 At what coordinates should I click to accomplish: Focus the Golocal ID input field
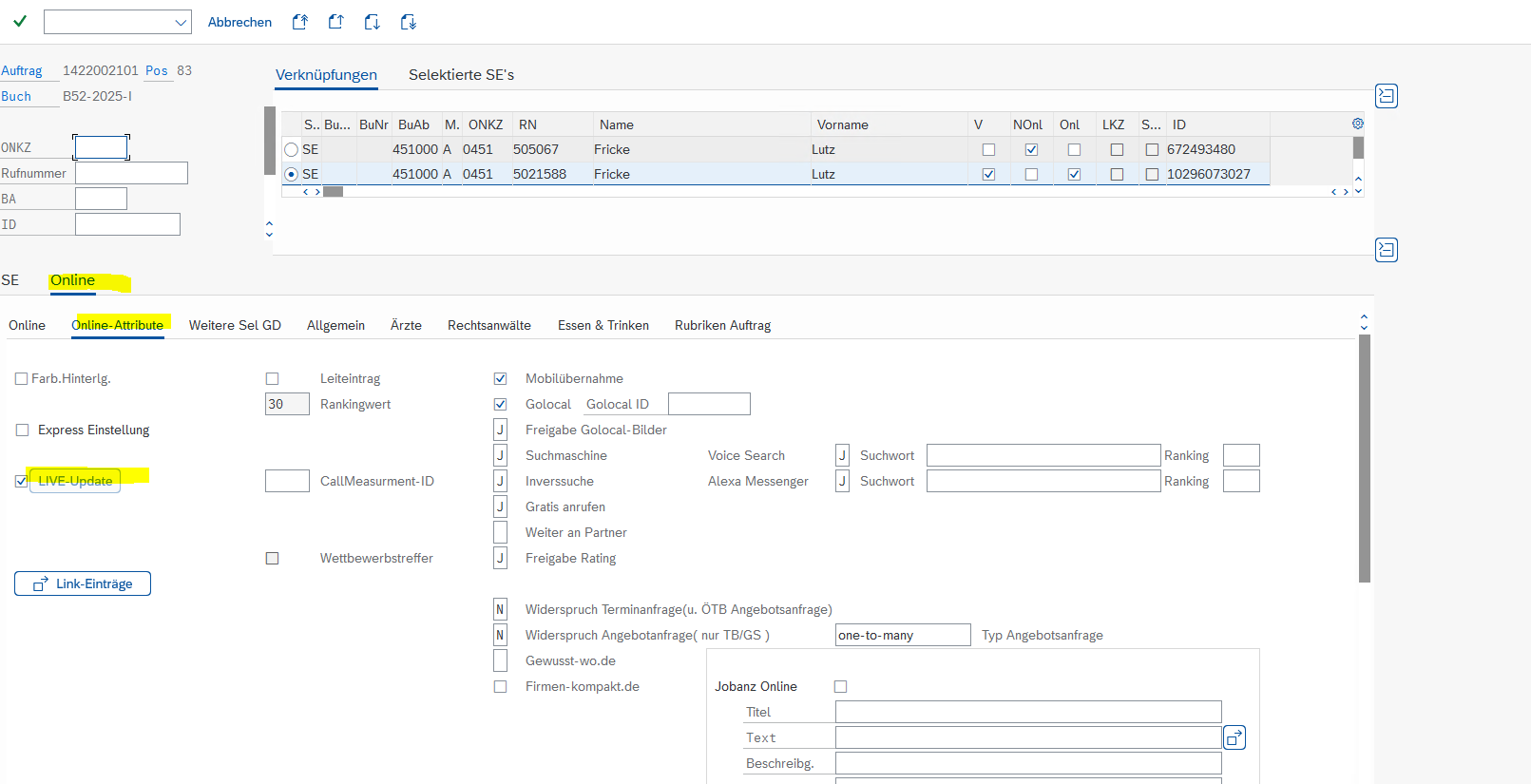click(x=709, y=404)
